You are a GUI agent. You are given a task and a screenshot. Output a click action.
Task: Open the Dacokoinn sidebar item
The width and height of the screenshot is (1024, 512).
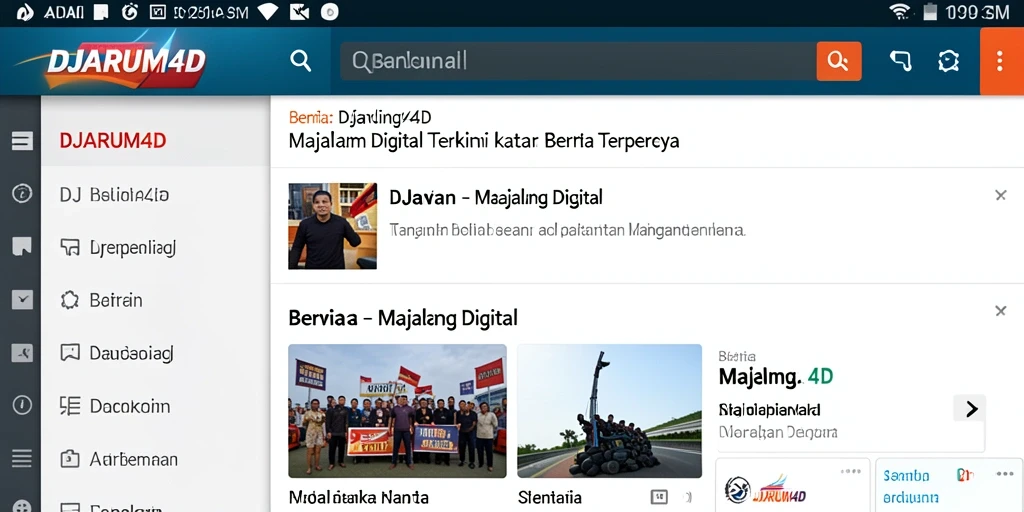coord(155,406)
